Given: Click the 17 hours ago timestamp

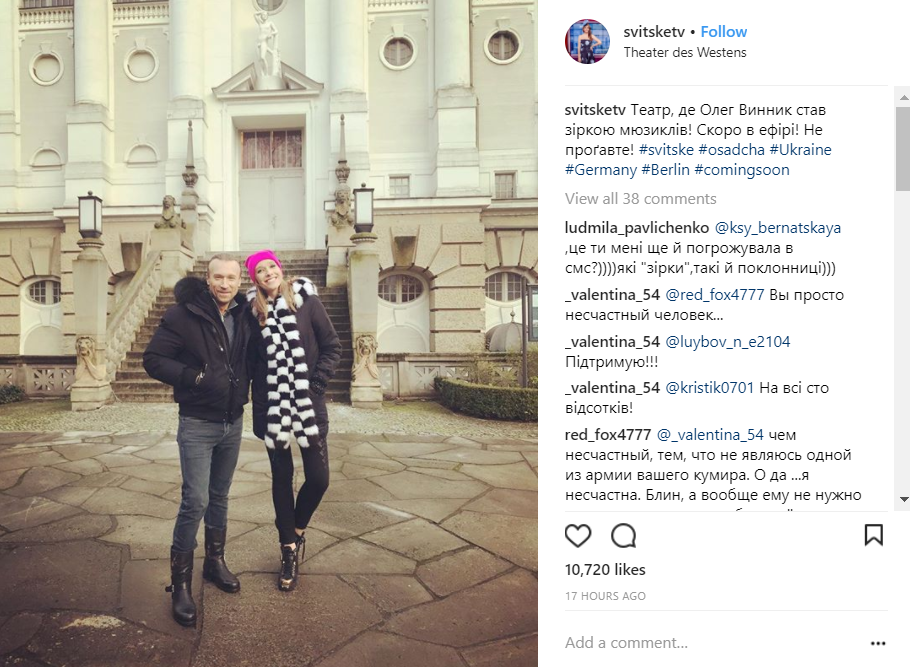Looking at the screenshot, I should [x=605, y=596].
